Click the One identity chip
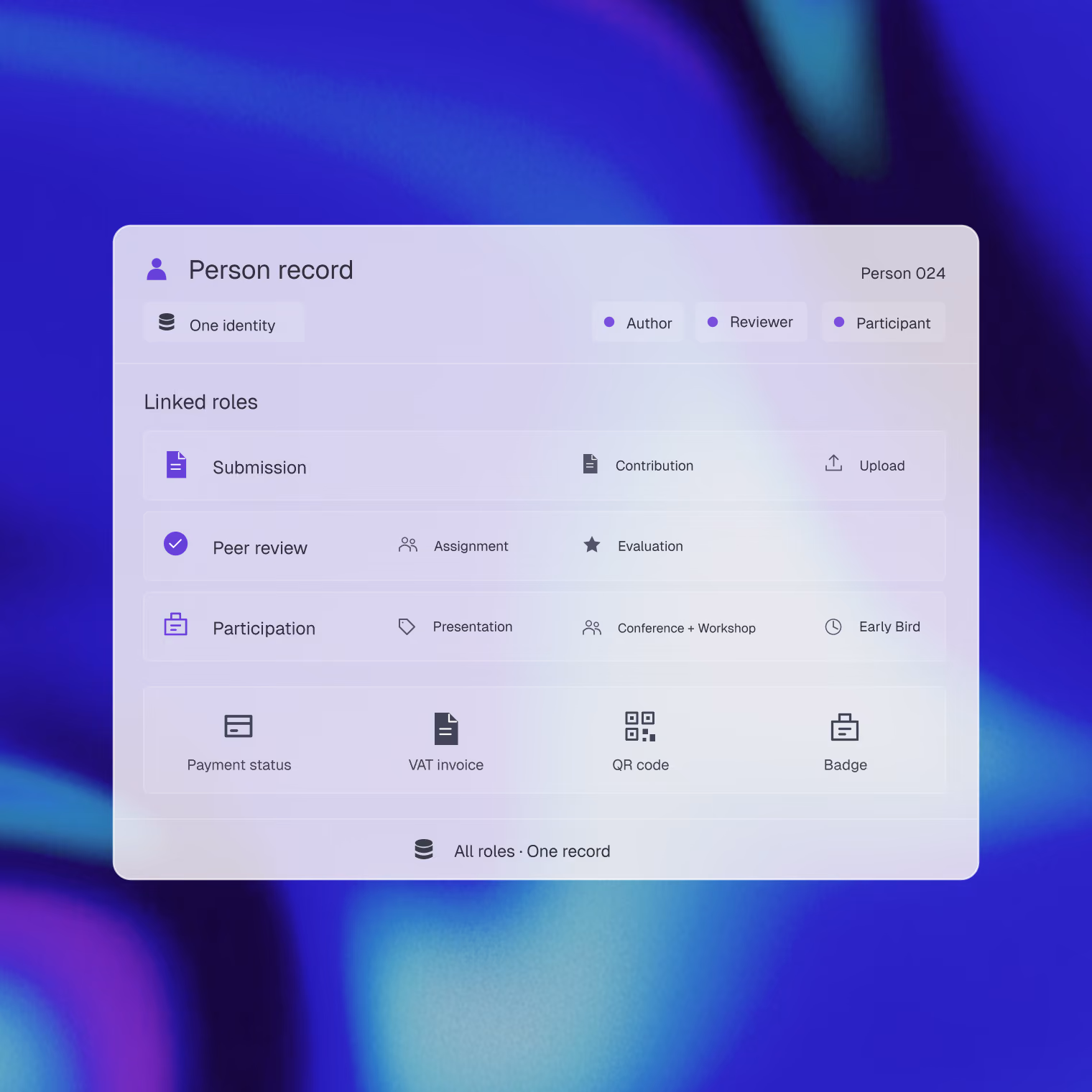The width and height of the screenshot is (1092, 1092). [x=224, y=323]
